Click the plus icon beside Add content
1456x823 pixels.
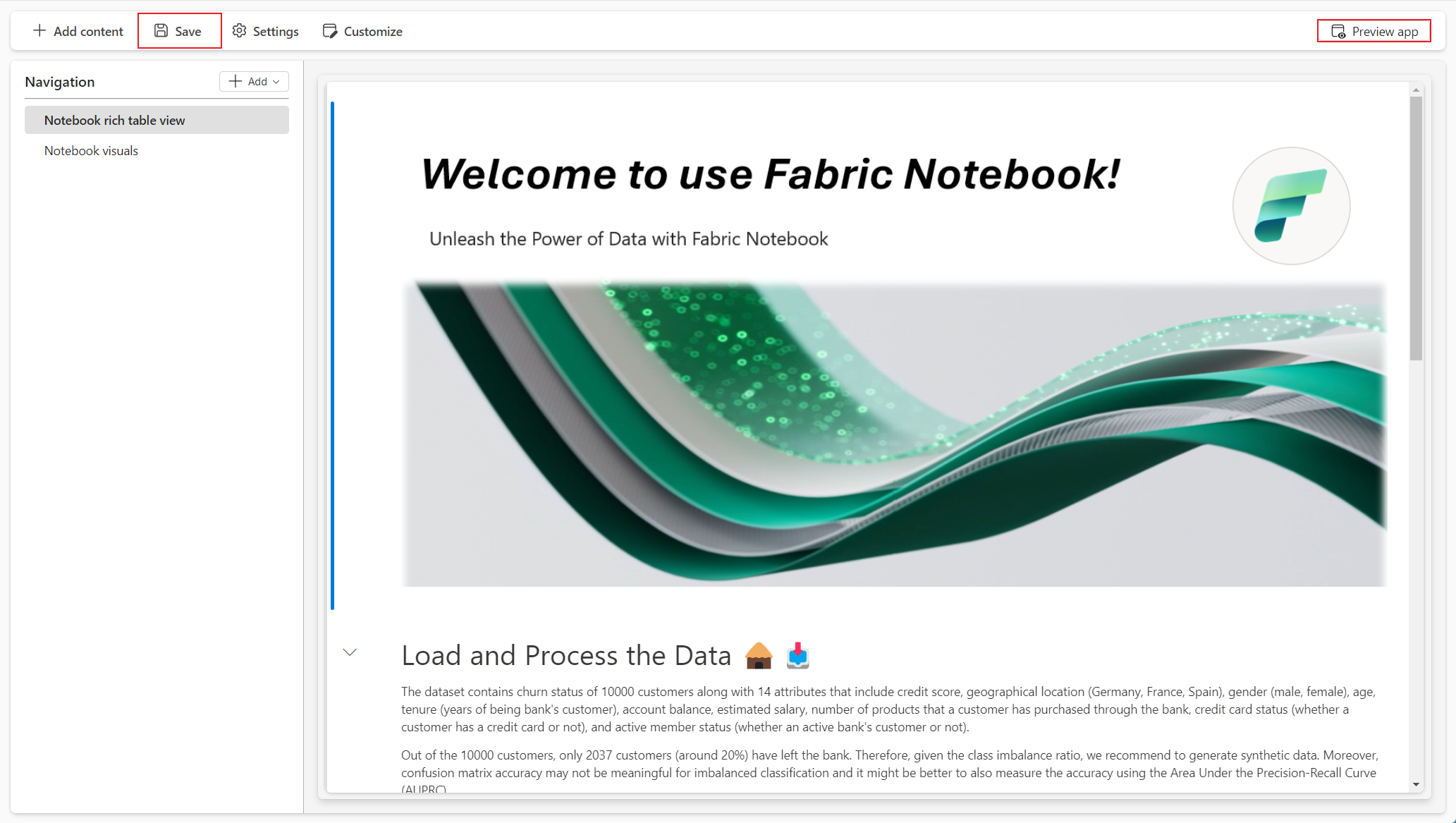(39, 31)
